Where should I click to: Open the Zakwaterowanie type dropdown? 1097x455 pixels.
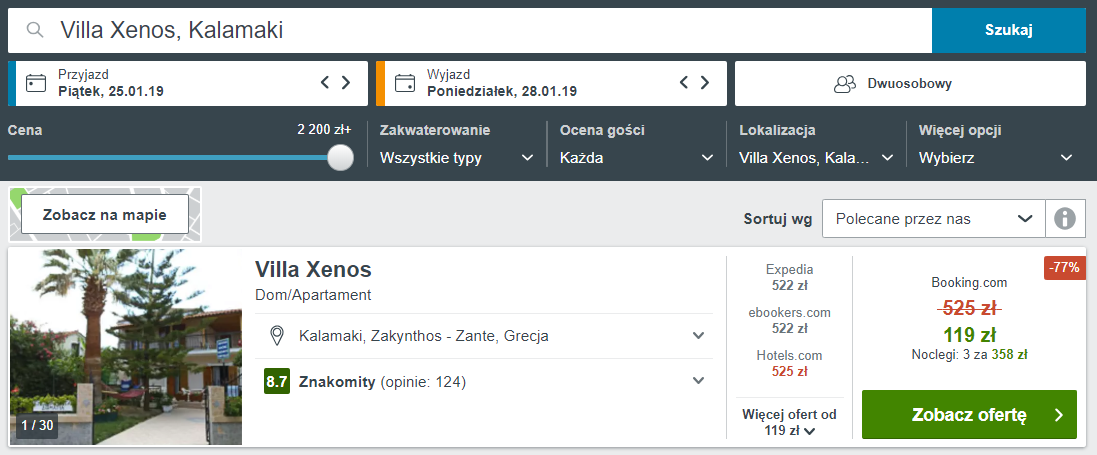click(x=457, y=158)
